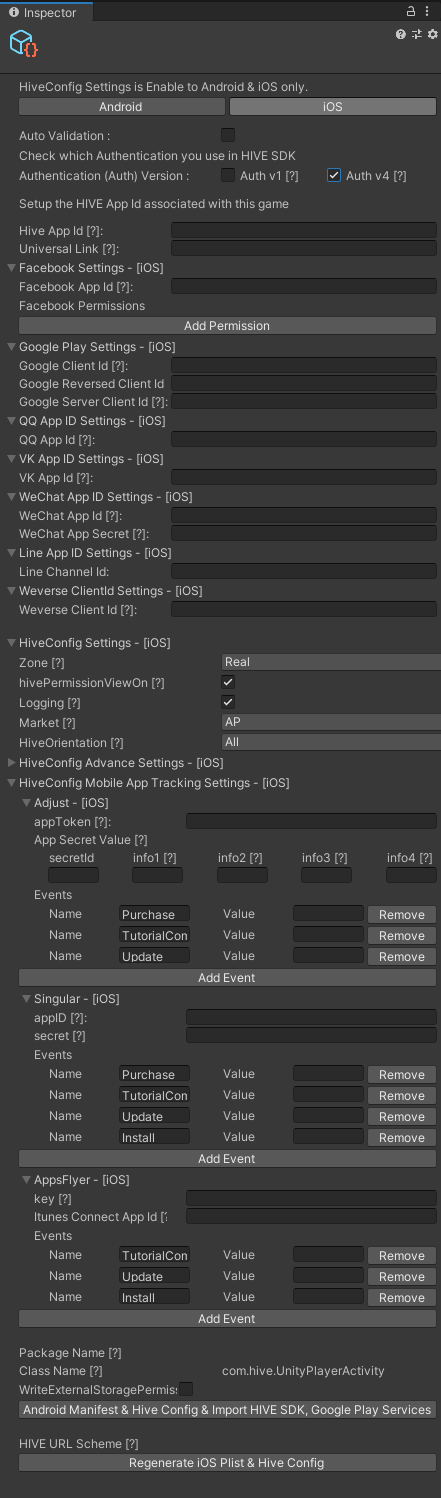Click the HiveConfig asset cube icon

(x=23, y=43)
